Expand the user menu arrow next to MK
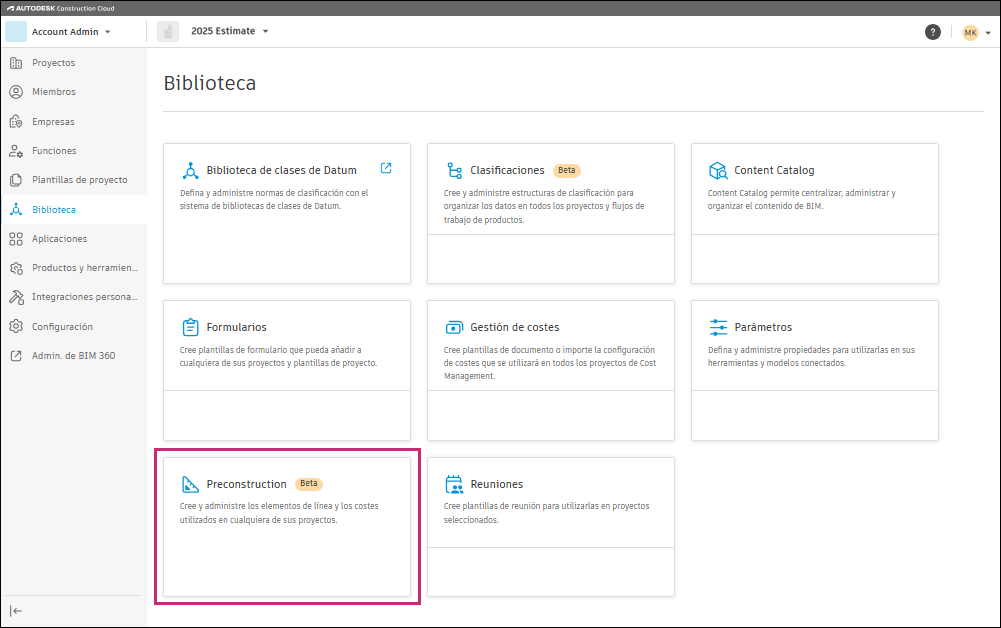The width and height of the screenshot is (1001, 628). (988, 33)
